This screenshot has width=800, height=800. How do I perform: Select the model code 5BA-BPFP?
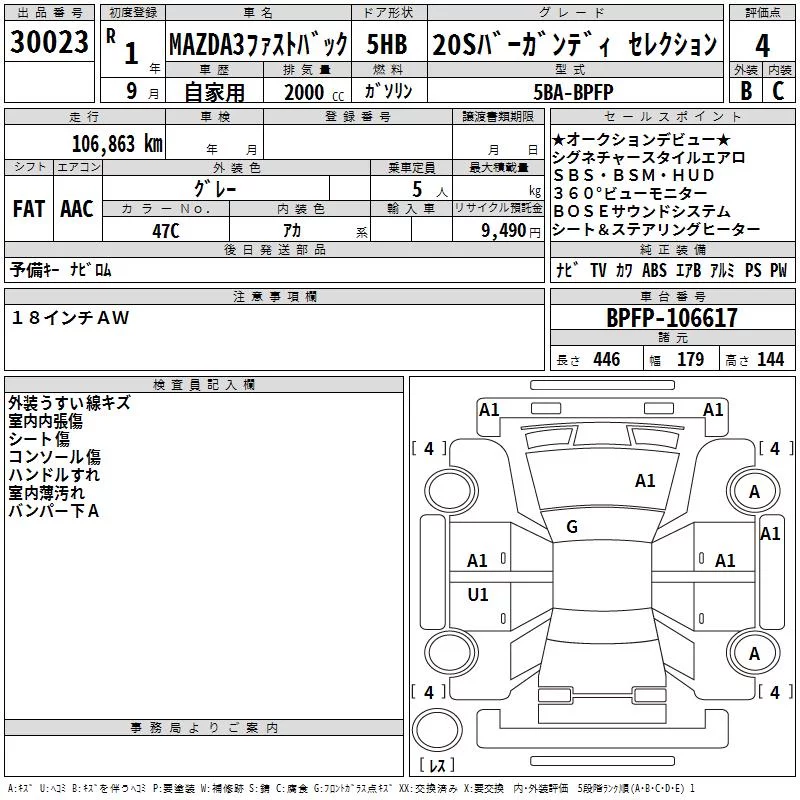[x=573, y=92]
